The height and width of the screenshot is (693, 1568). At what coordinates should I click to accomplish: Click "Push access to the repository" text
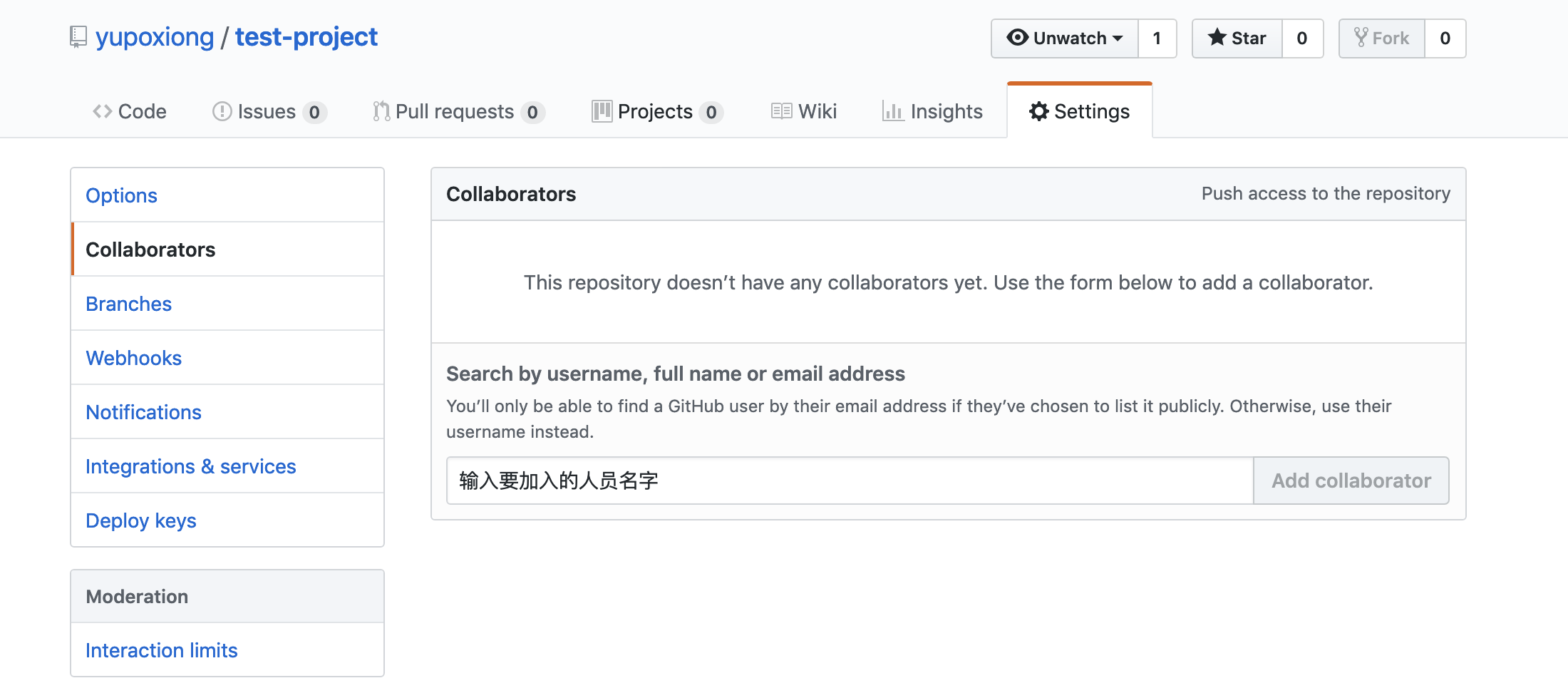1326,194
